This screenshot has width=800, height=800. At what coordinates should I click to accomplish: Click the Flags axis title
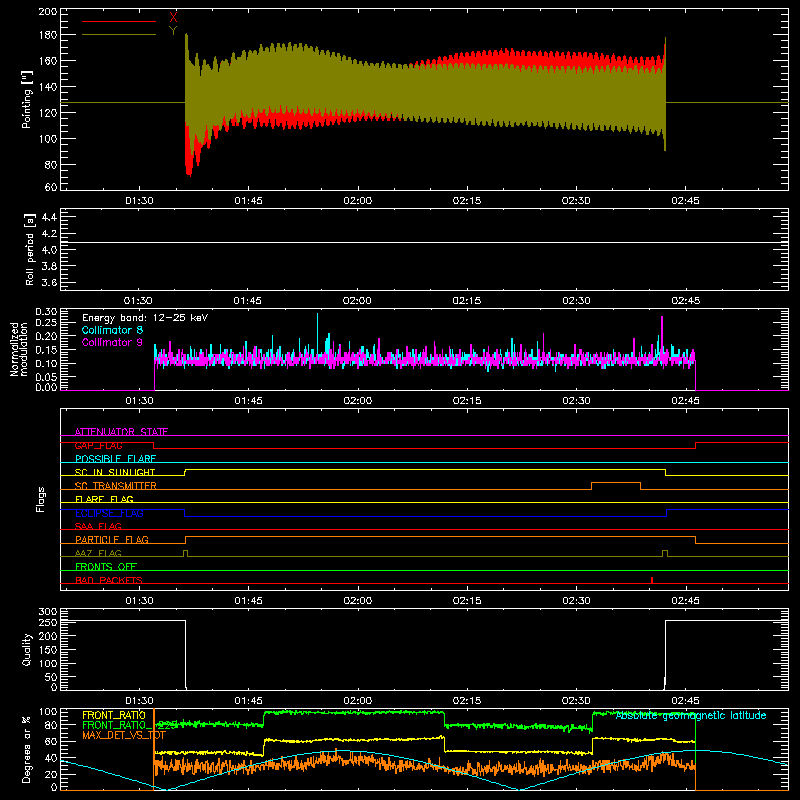(x=40, y=499)
